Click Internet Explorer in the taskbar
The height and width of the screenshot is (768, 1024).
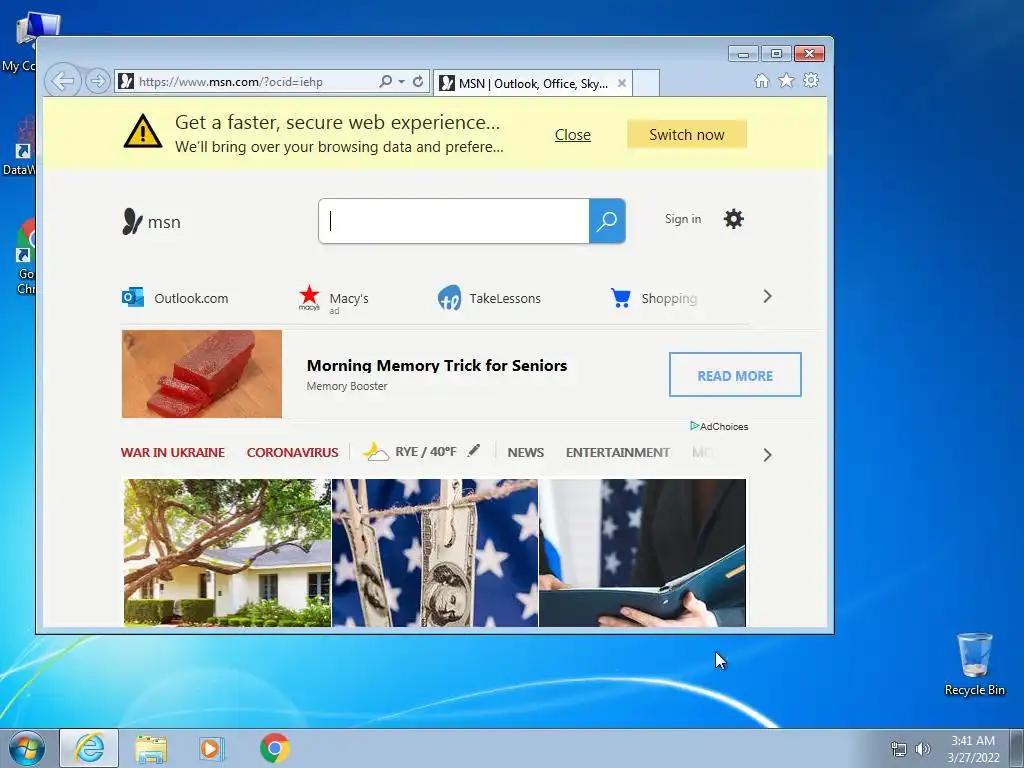click(x=89, y=748)
